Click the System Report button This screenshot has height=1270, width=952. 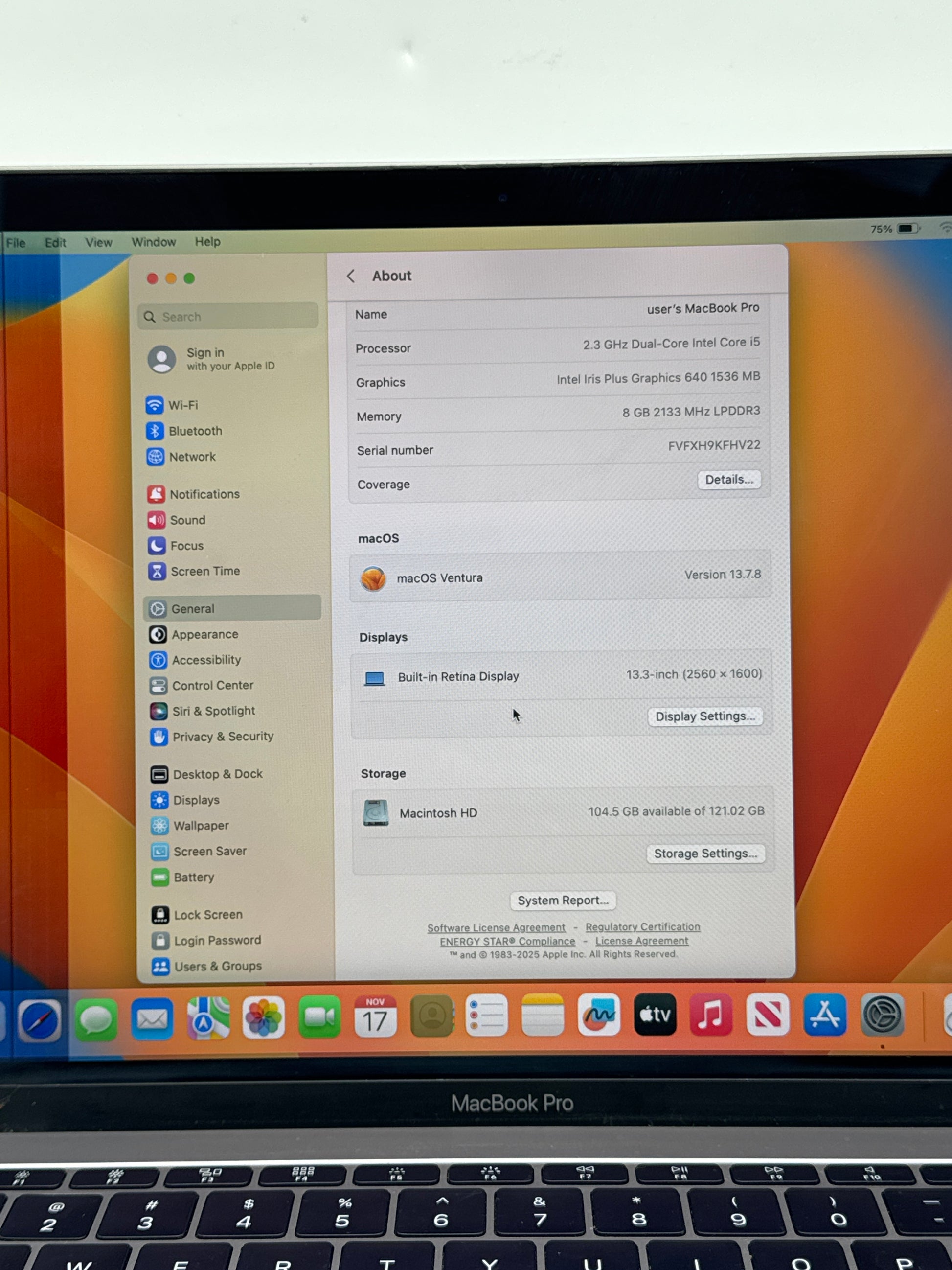pos(563,900)
